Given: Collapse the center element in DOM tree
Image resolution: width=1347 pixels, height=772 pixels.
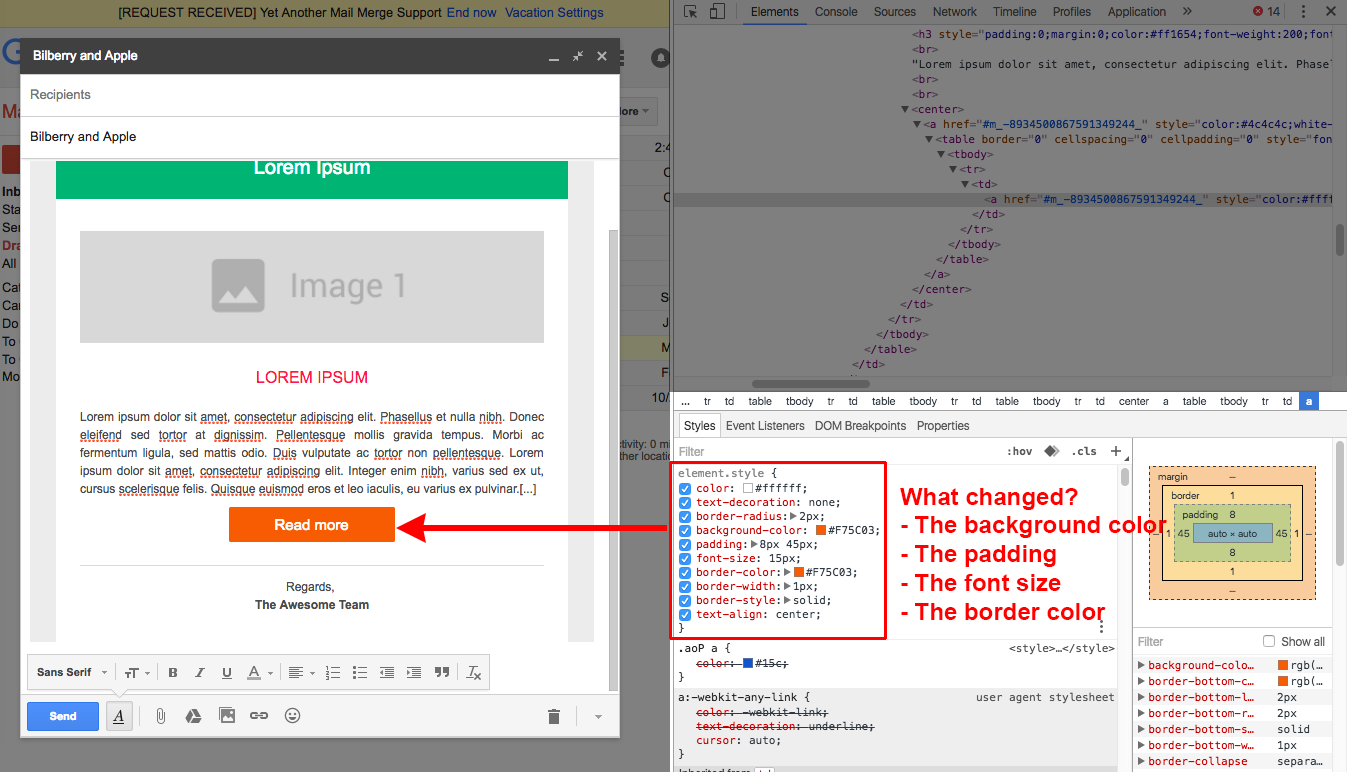Looking at the screenshot, I should click(906, 109).
